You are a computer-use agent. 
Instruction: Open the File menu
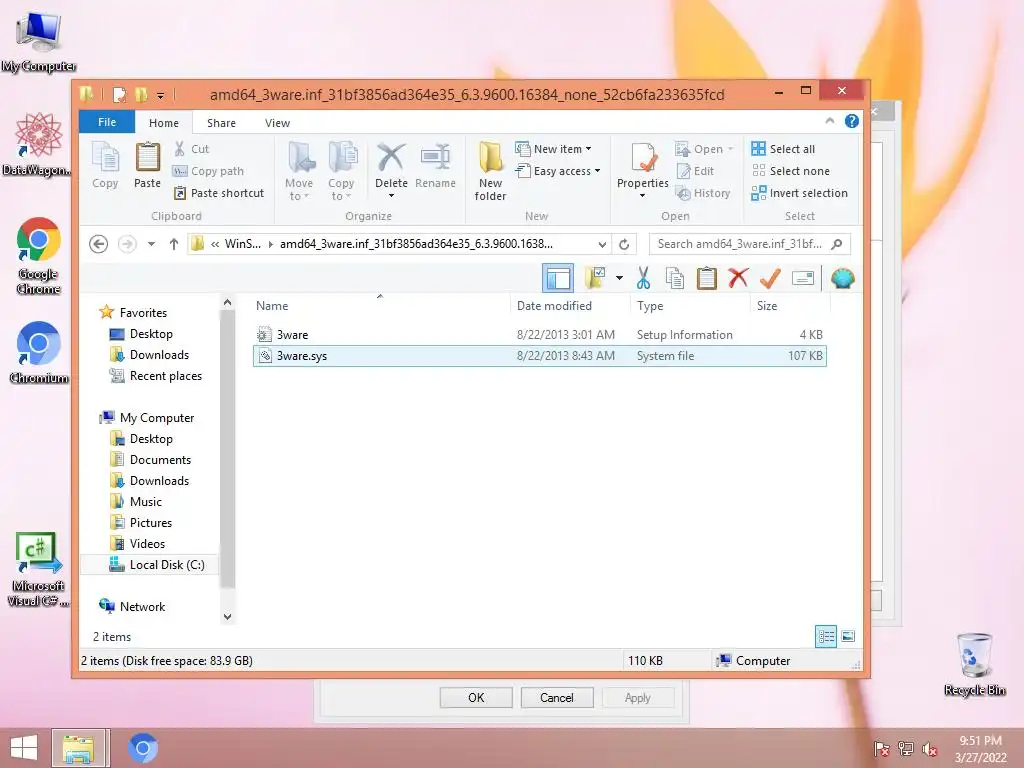pyautogui.click(x=107, y=122)
